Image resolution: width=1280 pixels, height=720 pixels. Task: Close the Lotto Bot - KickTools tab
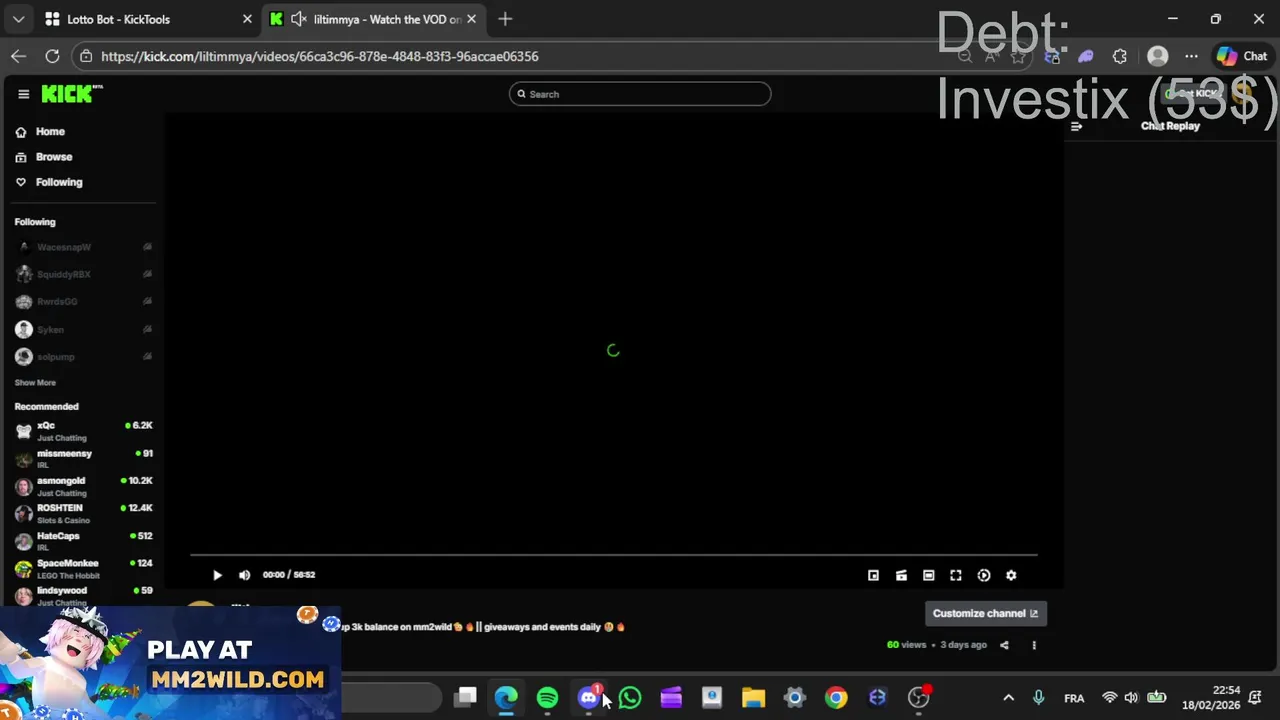[247, 19]
